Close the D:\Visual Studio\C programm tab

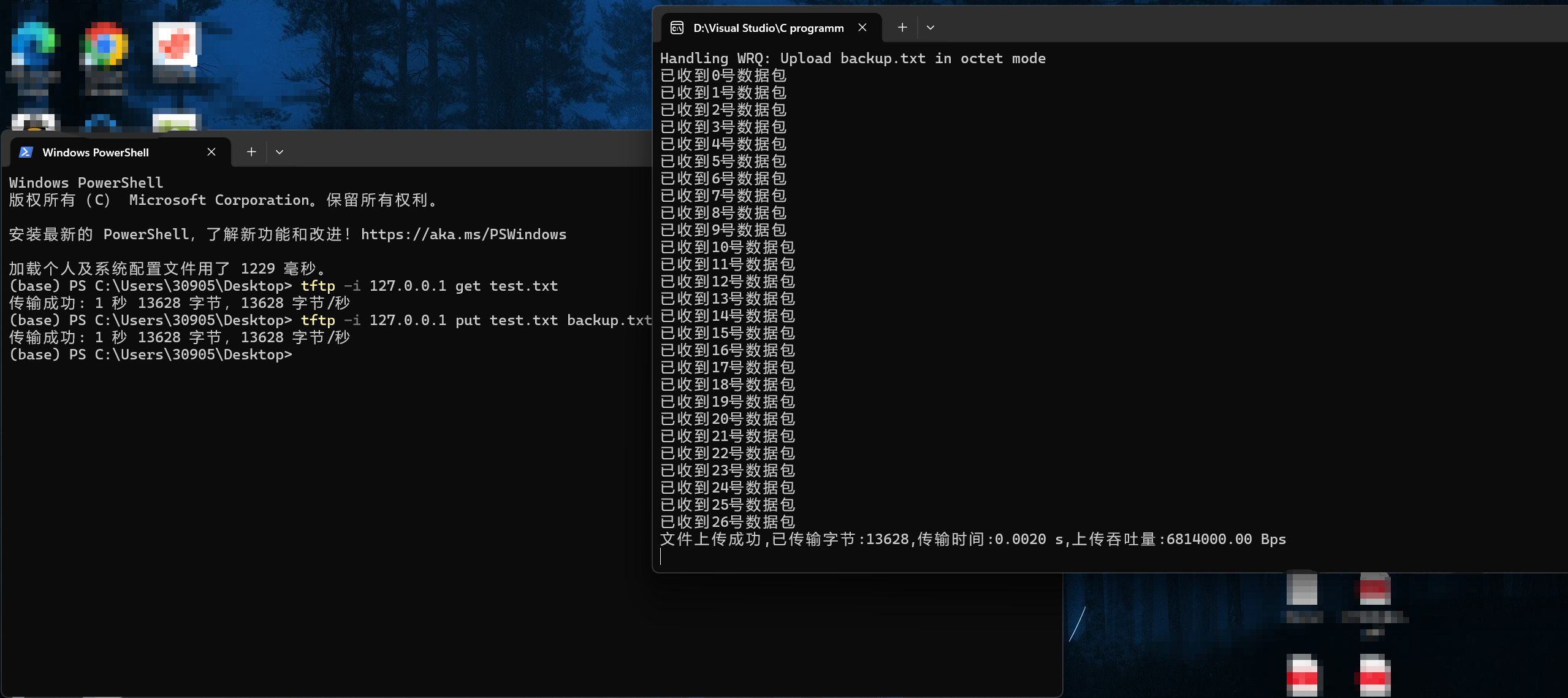point(862,28)
